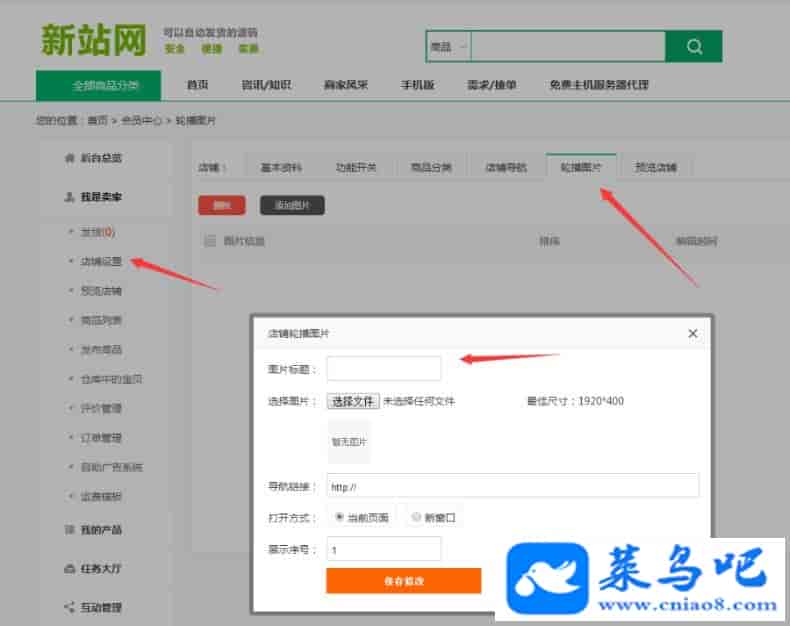Open 店铺设置 in the sidebar

101,262
